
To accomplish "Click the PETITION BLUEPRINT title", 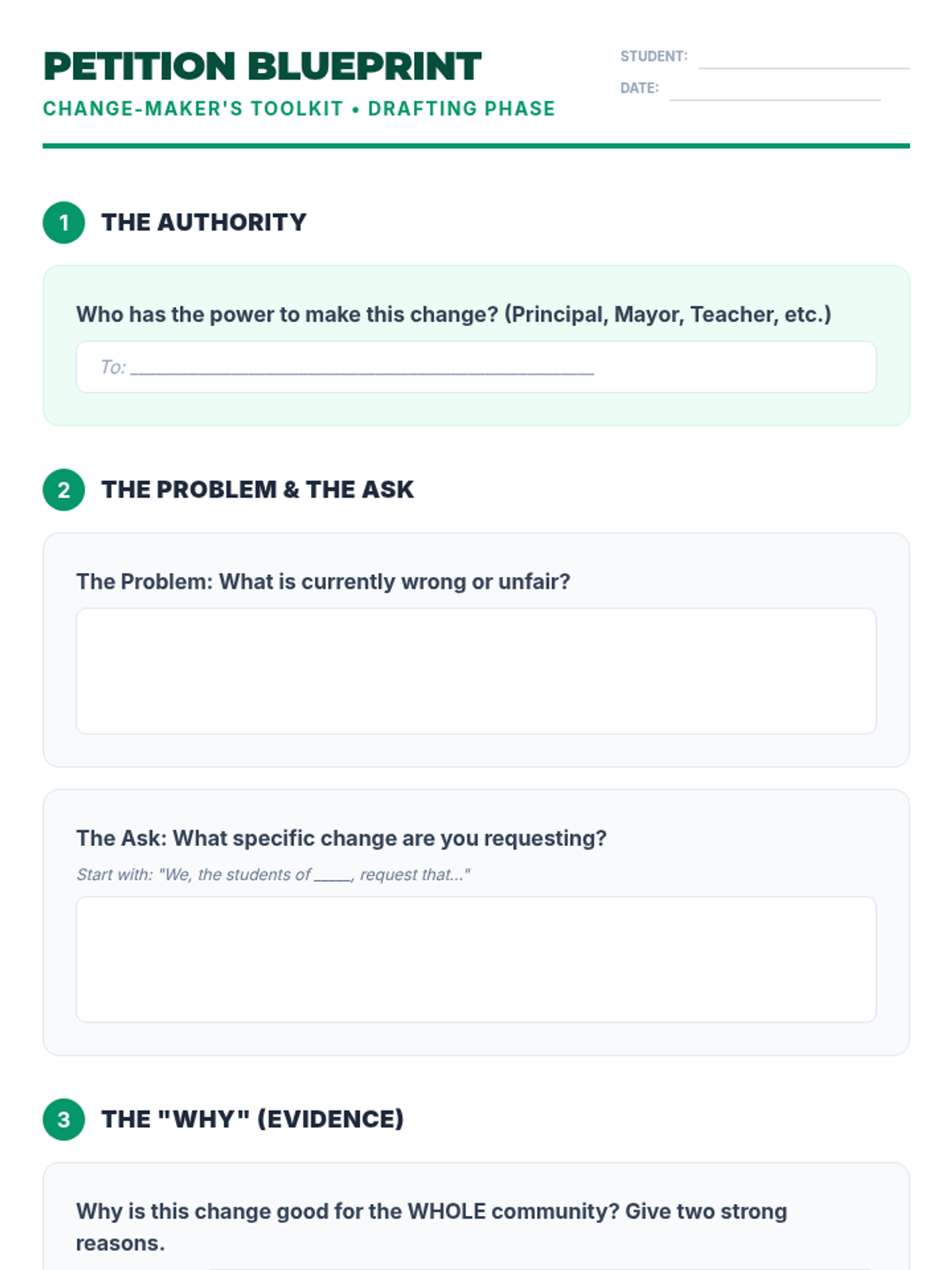I will point(263,67).
